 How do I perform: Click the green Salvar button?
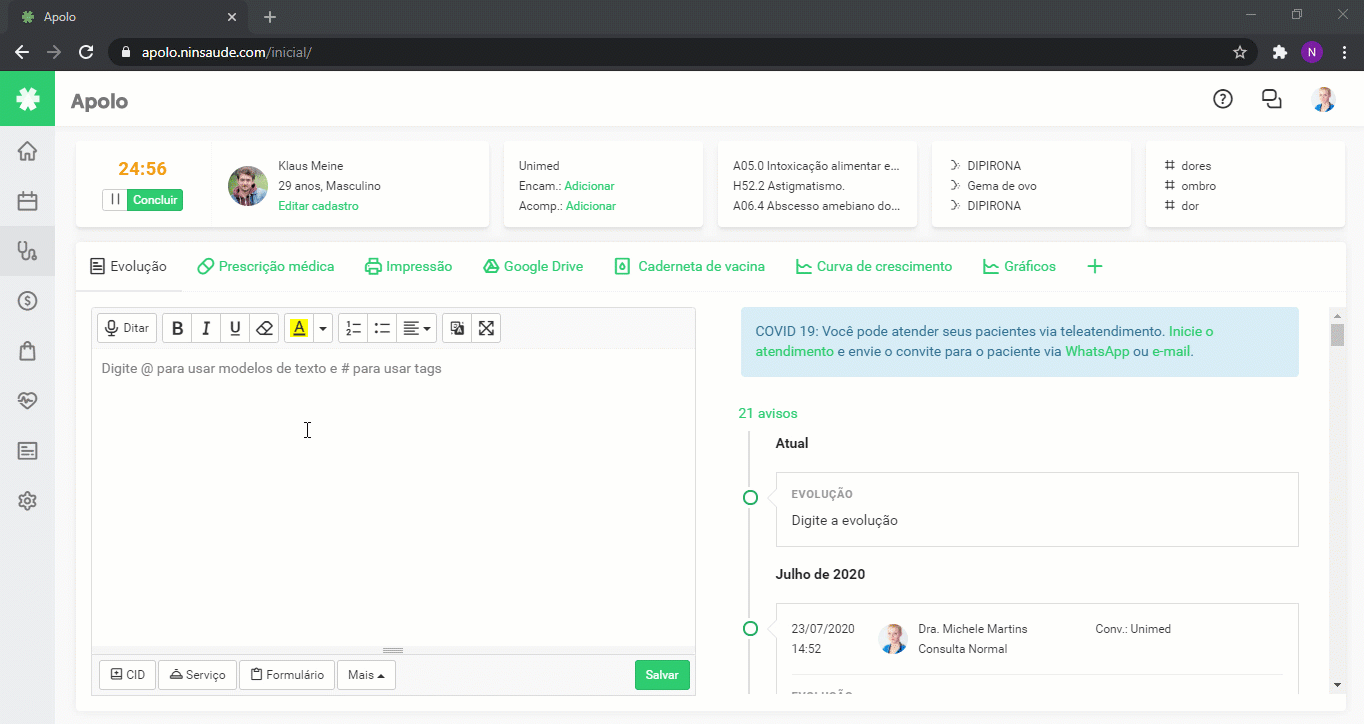[662, 675]
